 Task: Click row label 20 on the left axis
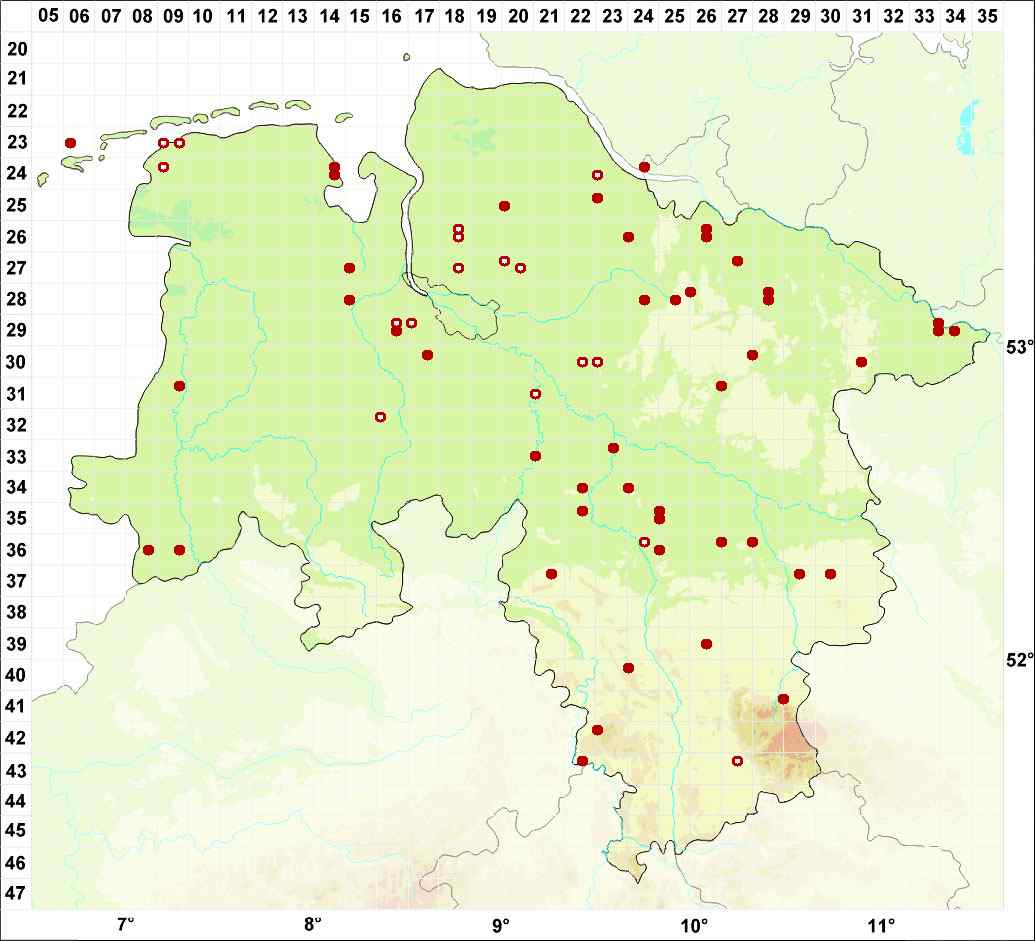click(18, 49)
